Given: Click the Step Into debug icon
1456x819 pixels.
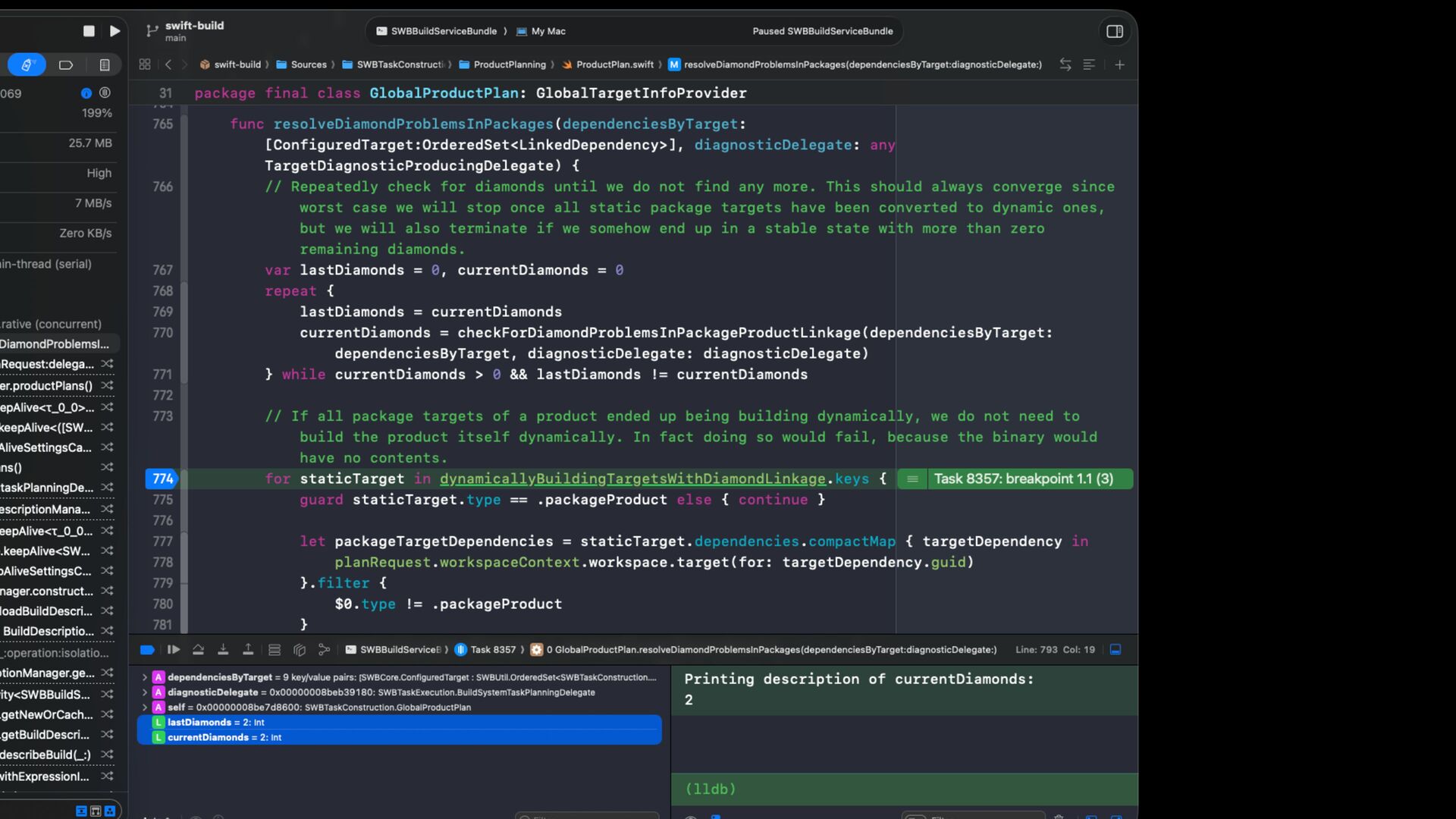Looking at the screenshot, I should pos(223,650).
